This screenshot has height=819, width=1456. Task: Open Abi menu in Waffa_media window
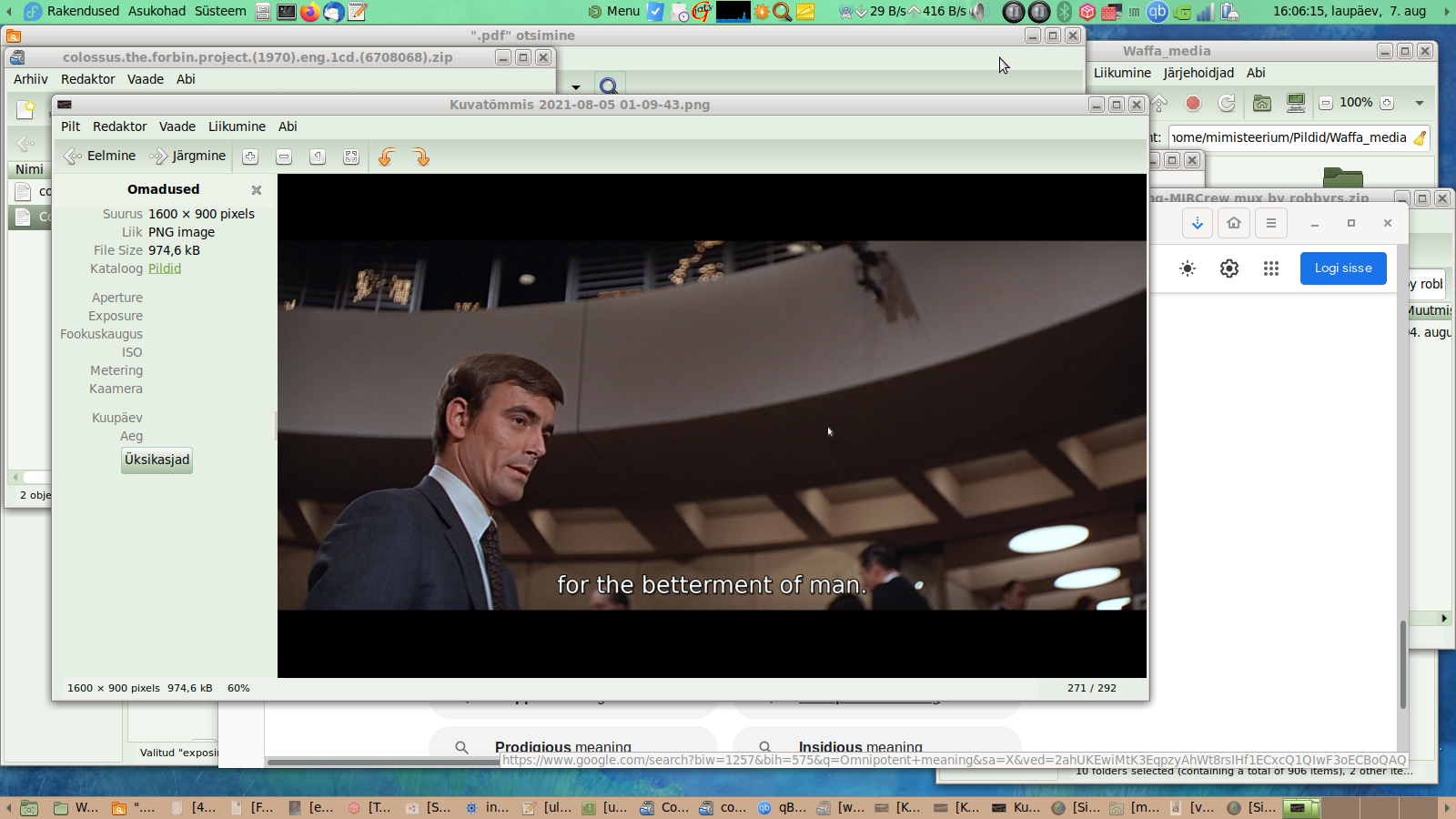pos(1256,73)
